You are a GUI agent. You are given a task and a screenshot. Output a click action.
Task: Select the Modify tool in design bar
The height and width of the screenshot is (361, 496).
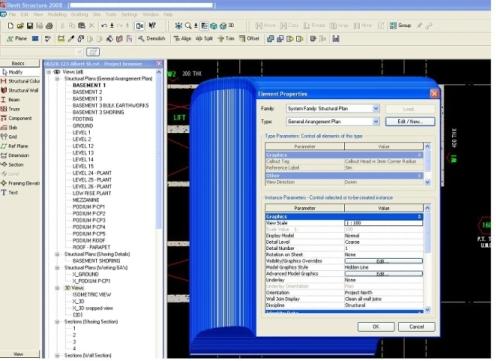pos(13,72)
